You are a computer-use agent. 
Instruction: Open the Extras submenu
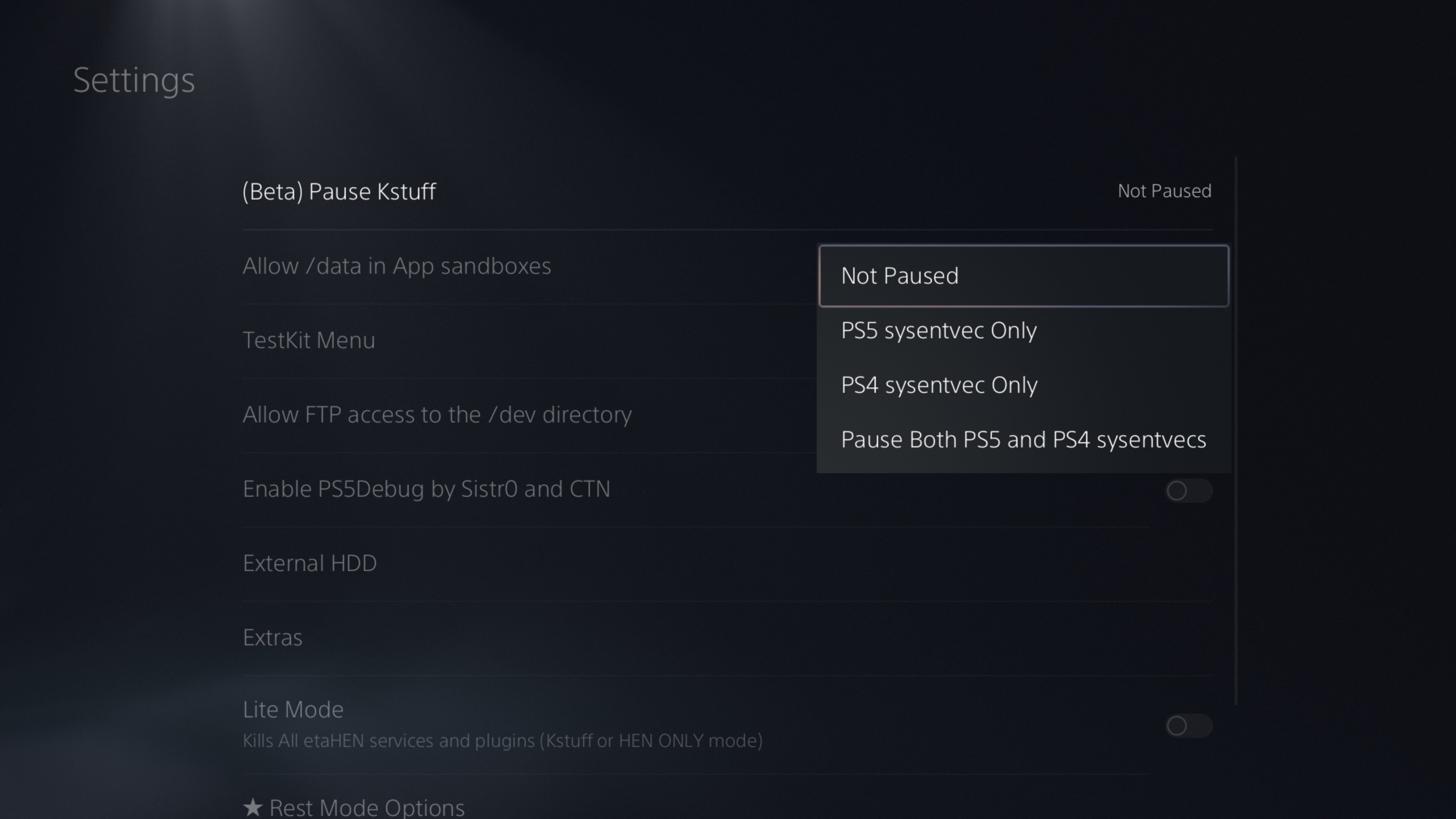point(273,637)
